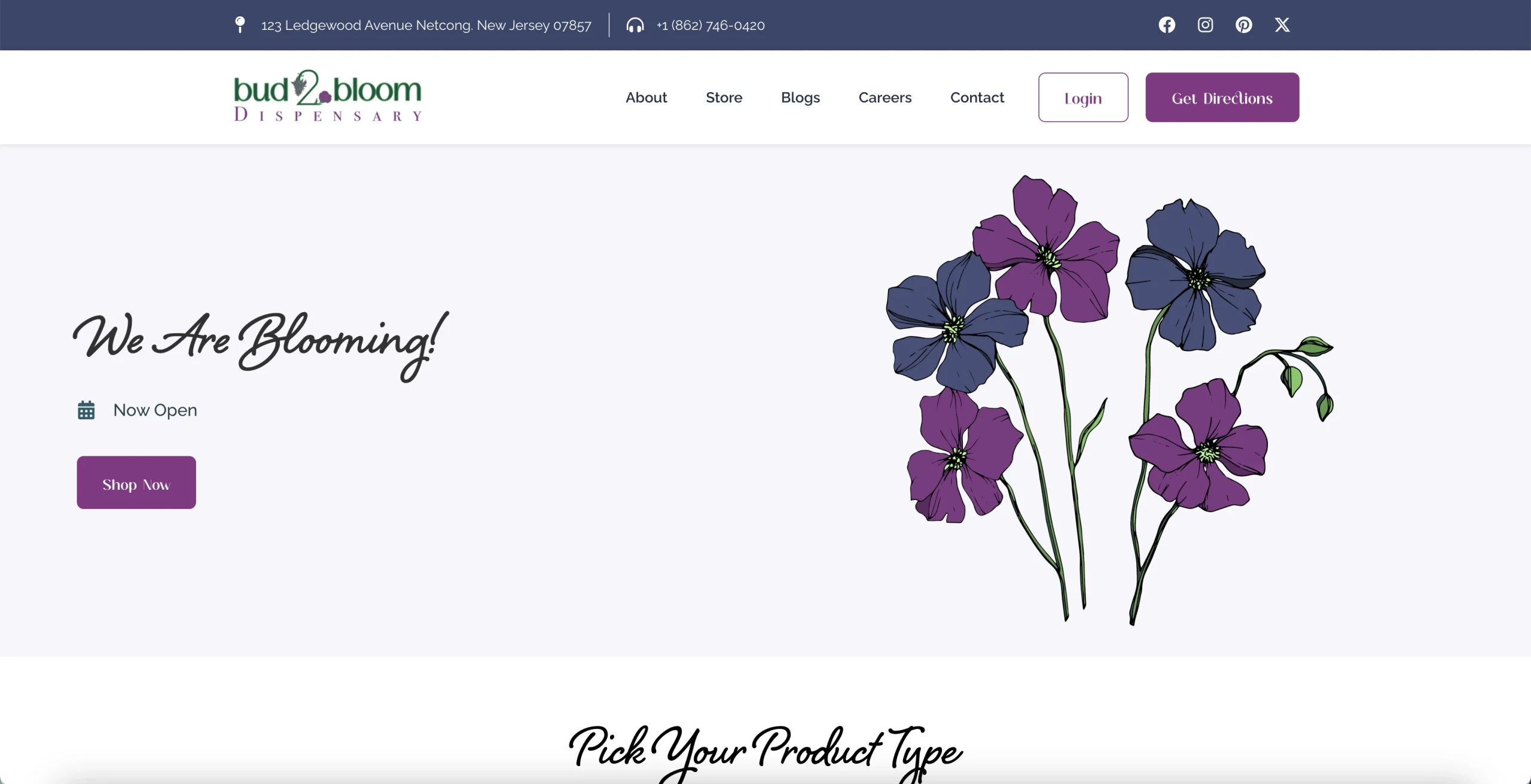The image size is (1531, 784).
Task: Click the Shop Now button
Action: click(x=136, y=483)
